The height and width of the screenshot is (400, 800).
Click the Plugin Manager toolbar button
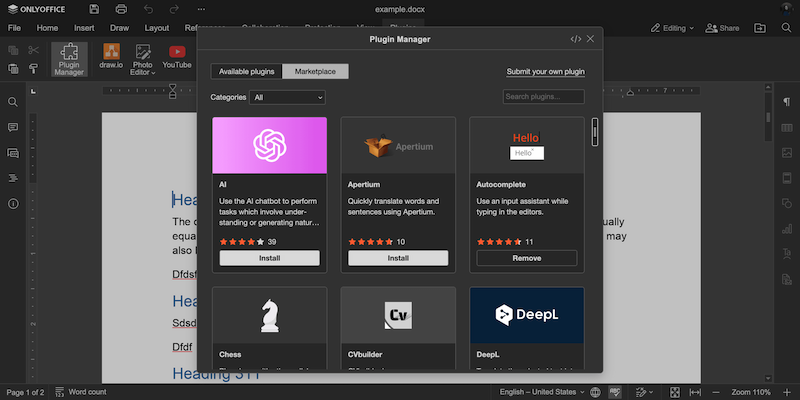click(70, 58)
